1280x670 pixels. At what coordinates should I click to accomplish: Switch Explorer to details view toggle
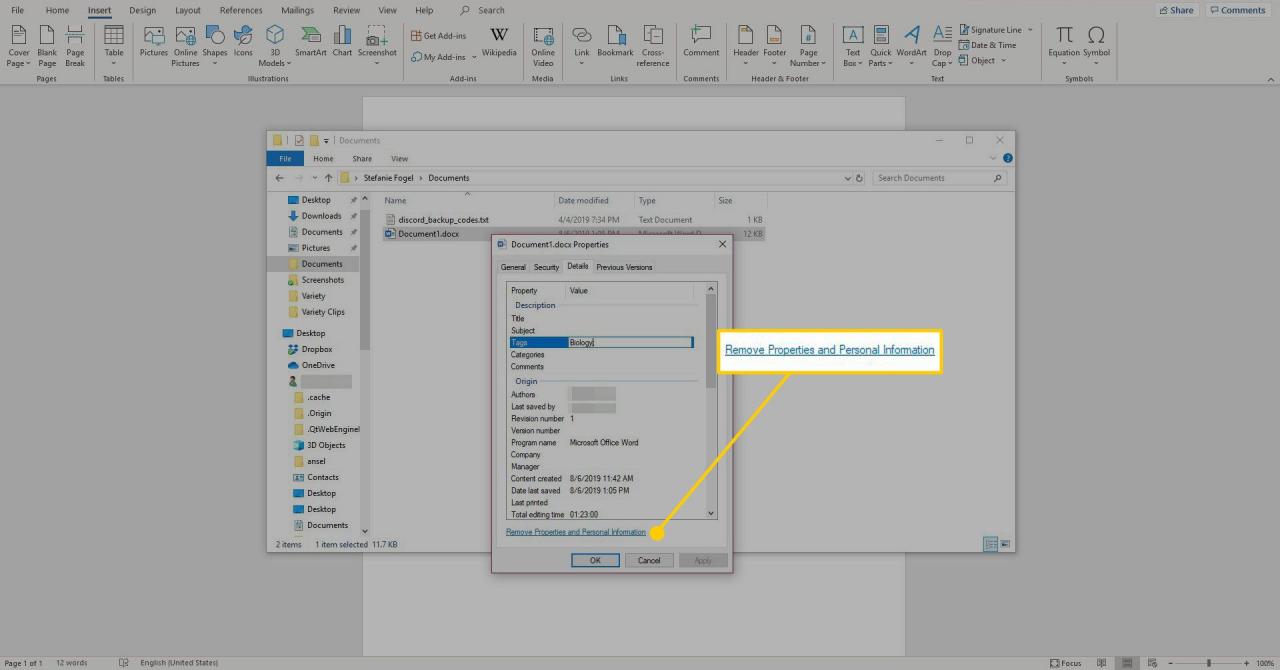(x=990, y=544)
